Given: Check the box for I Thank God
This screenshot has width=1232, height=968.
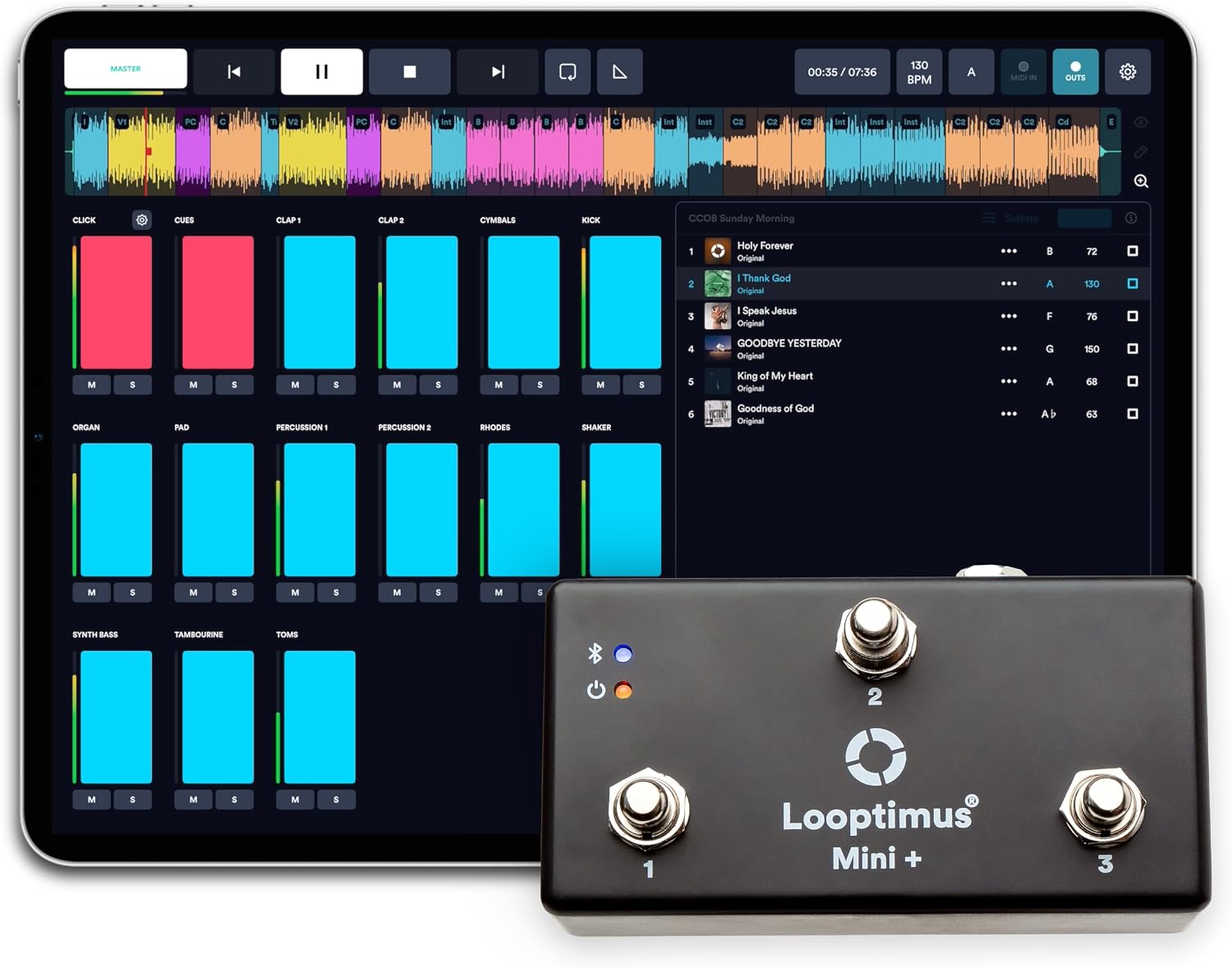Looking at the screenshot, I should 1133,283.
